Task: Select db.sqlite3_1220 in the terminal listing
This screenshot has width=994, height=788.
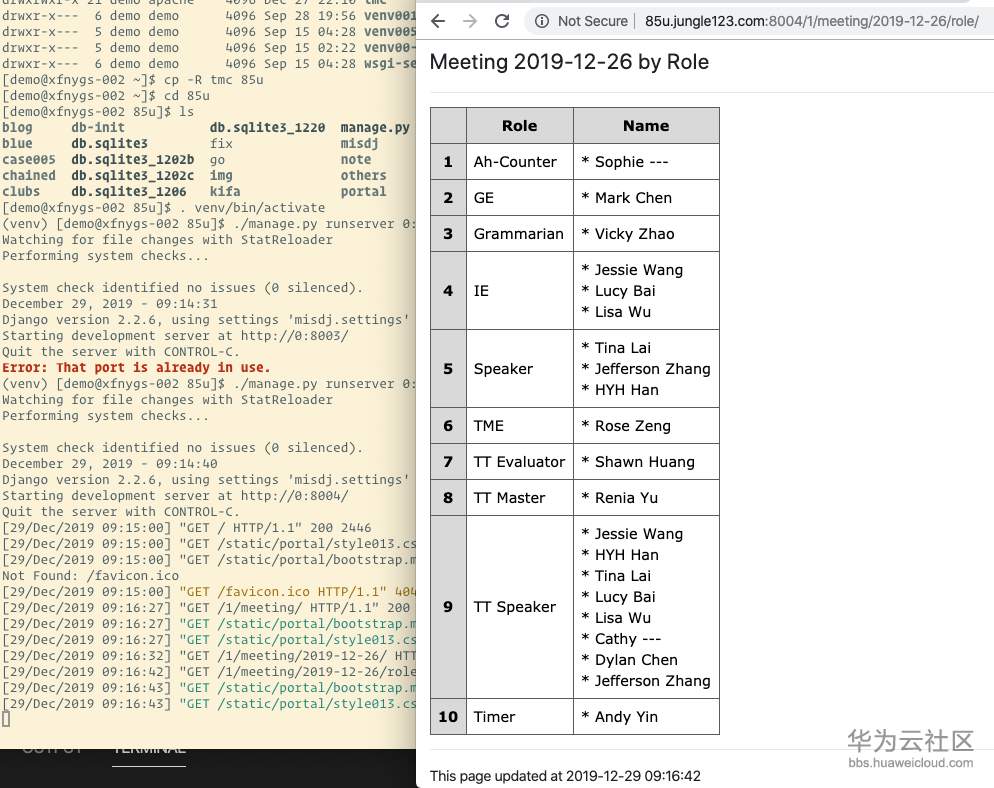Action: click(x=268, y=128)
